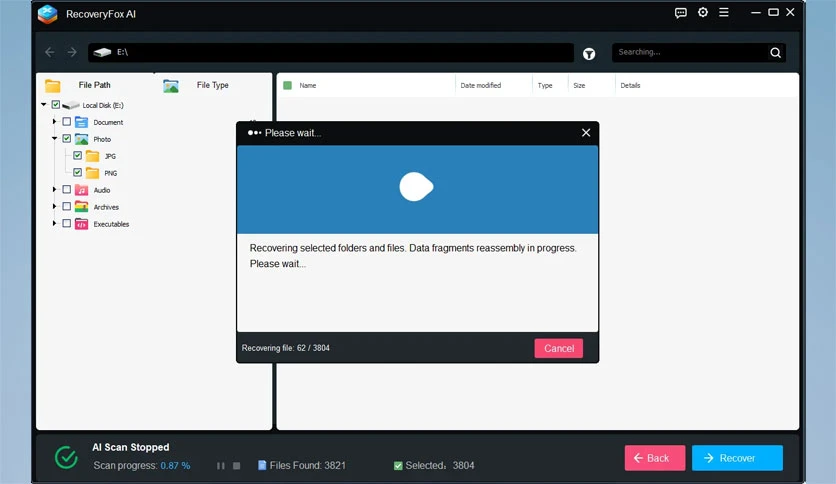Click the PNG folder icon
Screen dimensions: 836x484
tap(93, 173)
